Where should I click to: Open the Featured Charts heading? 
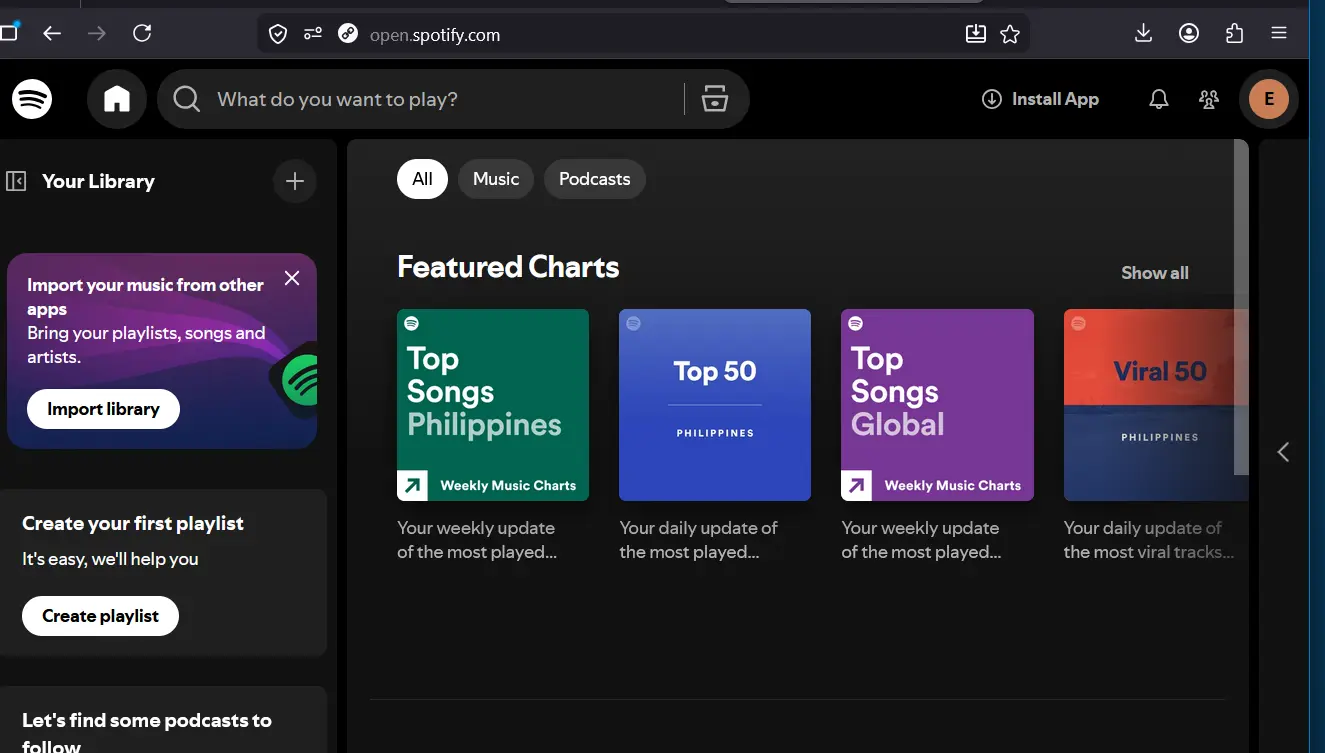[508, 267]
